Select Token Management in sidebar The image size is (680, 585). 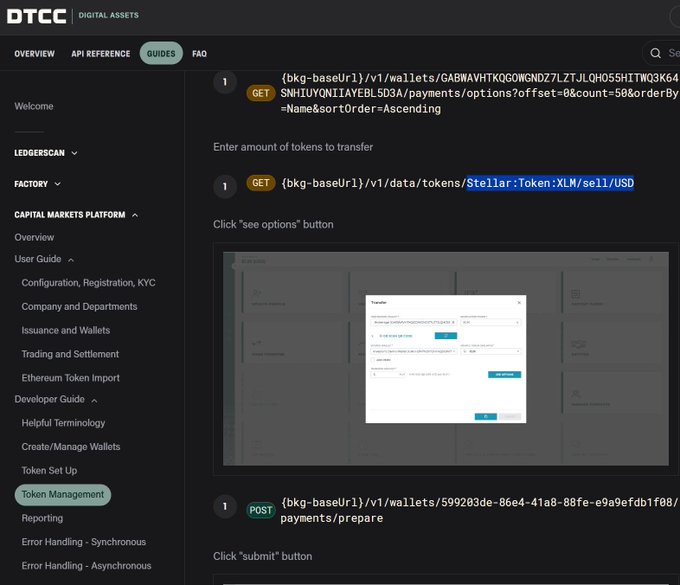(x=63, y=495)
